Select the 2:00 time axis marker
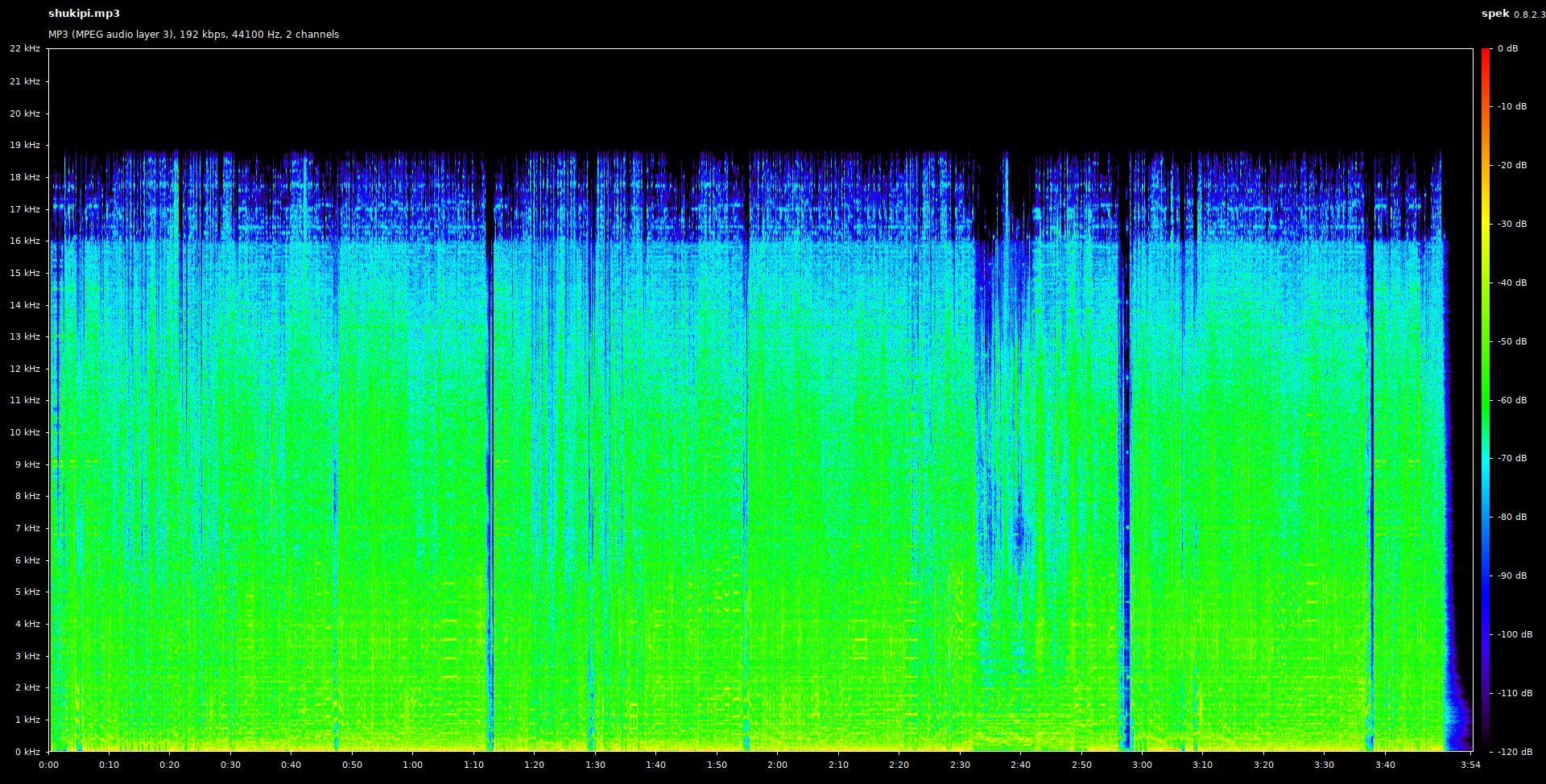Screen dimensions: 1546x784 coord(777,765)
